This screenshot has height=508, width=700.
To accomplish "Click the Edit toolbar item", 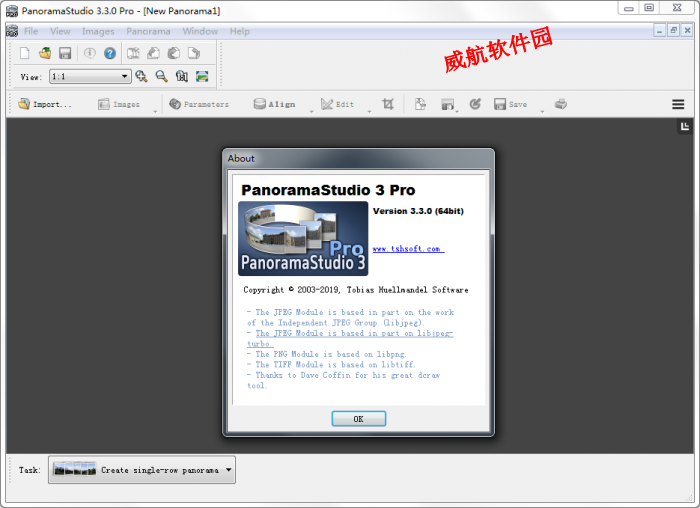I will pos(338,104).
